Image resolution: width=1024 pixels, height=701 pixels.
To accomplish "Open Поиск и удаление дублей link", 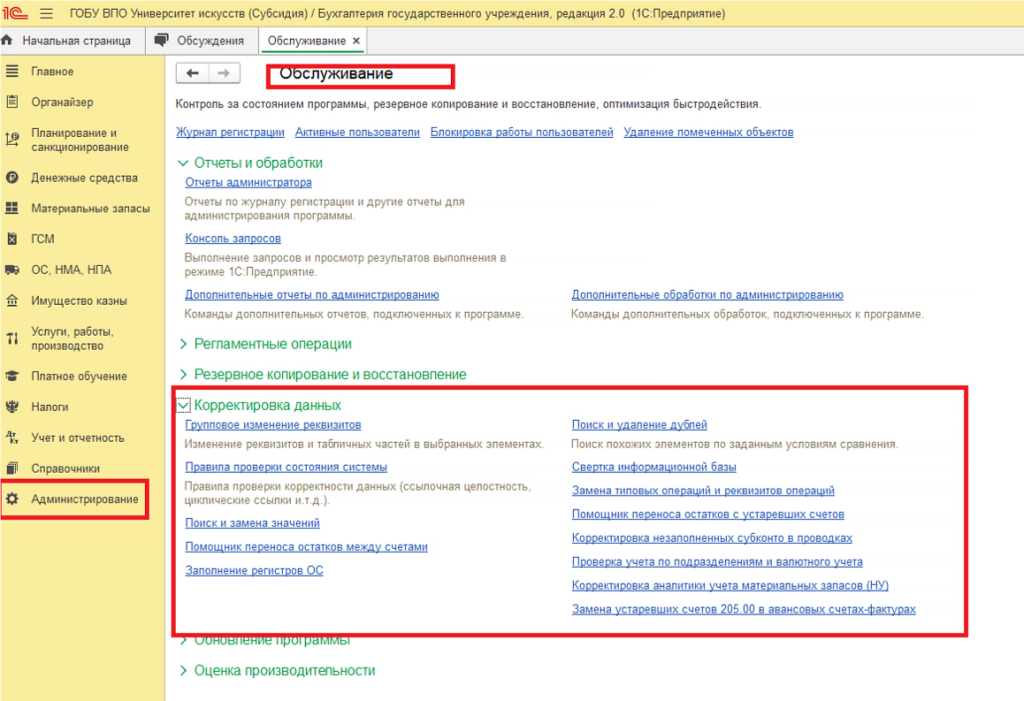I will [x=639, y=425].
